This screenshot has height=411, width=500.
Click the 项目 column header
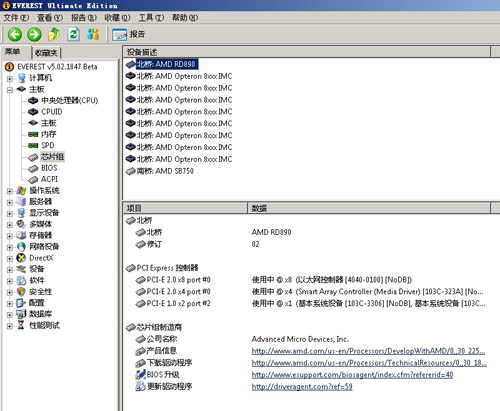(185, 209)
